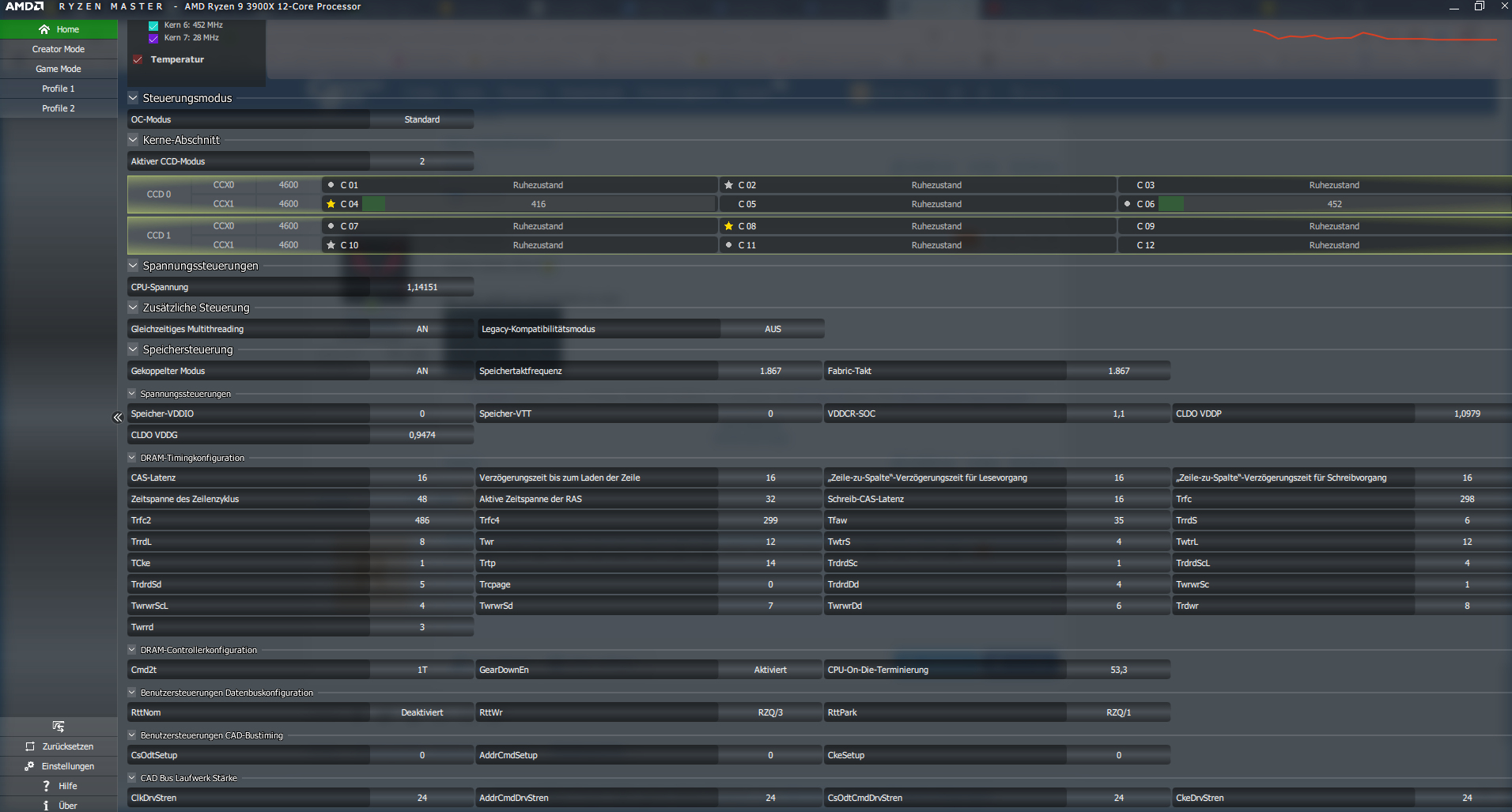This screenshot has width=1512, height=812.
Task: Click the silver star beside core C 10
Action: (331, 245)
